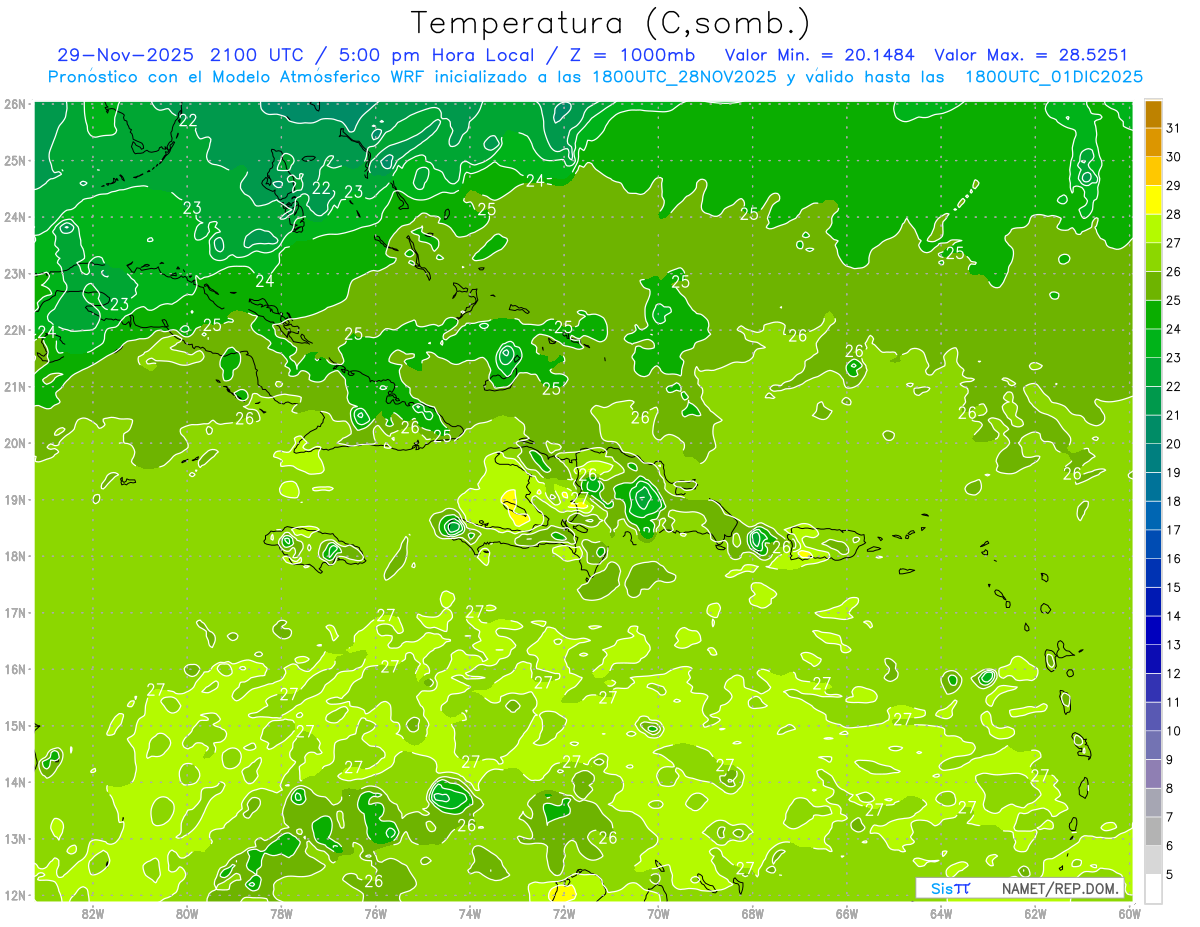The image size is (1200, 927).
Task: Click the '22N' latitude axis label
Action: click(x=15, y=330)
